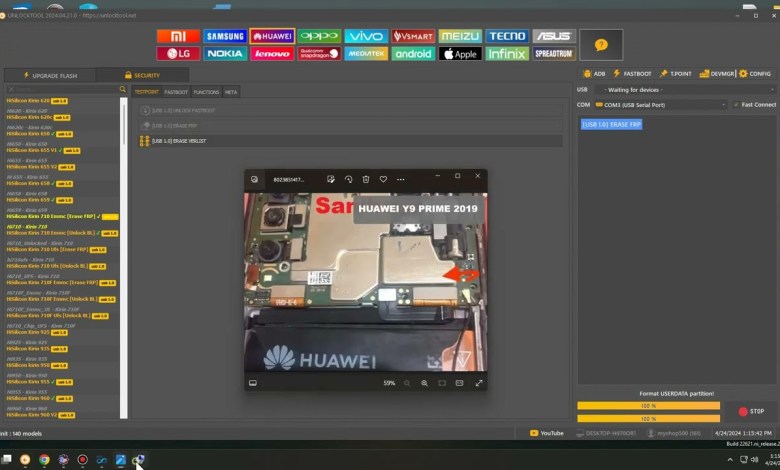Open Config settings from toolbar
The image size is (780, 470).
pyautogui.click(x=755, y=74)
